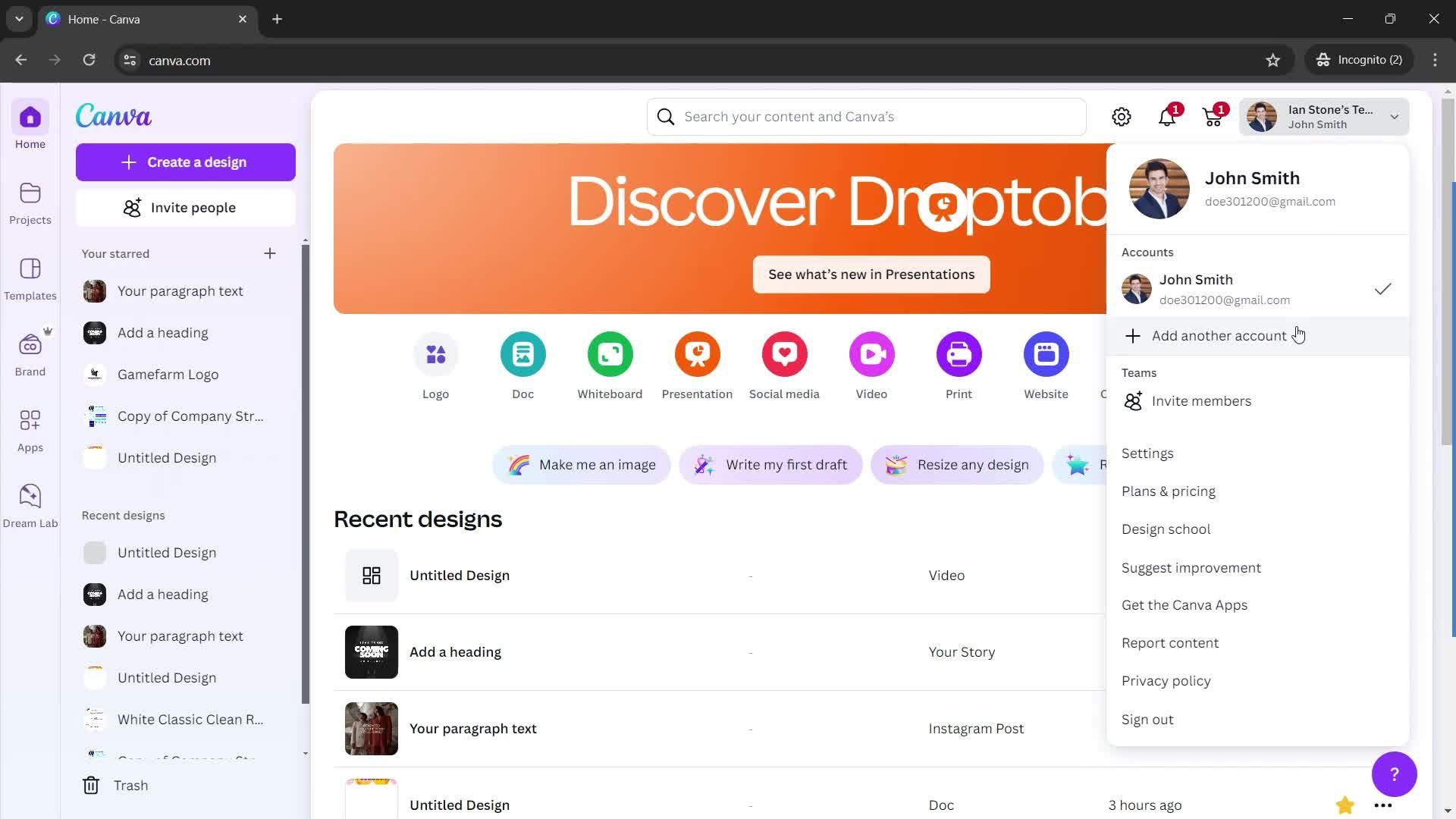This screenshot has height=819, width=1456.
Task: Click the more options ellipsis on Untitled Design Doc row
Action: tap(1383, 805)
